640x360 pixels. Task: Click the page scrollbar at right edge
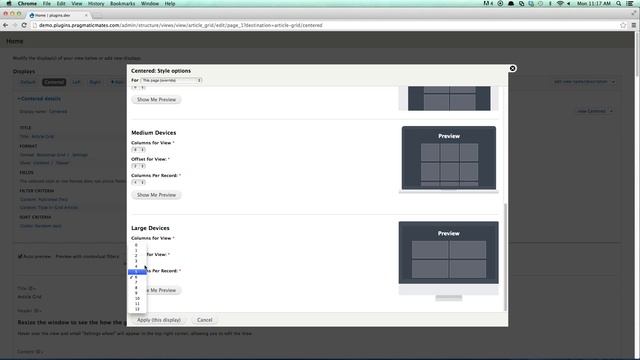tap(637, 53)
